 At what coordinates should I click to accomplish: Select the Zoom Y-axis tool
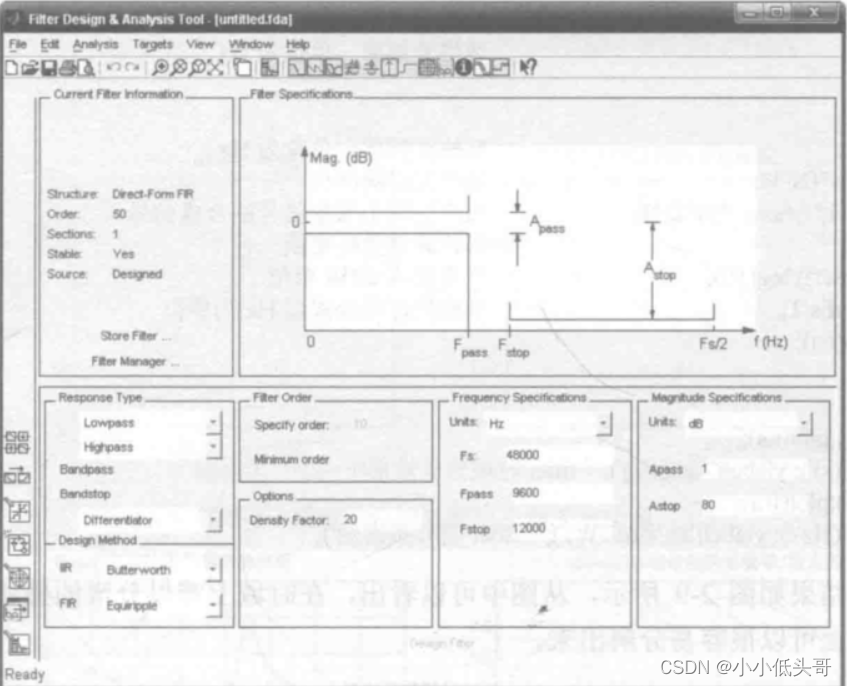(x=198, y=68)
